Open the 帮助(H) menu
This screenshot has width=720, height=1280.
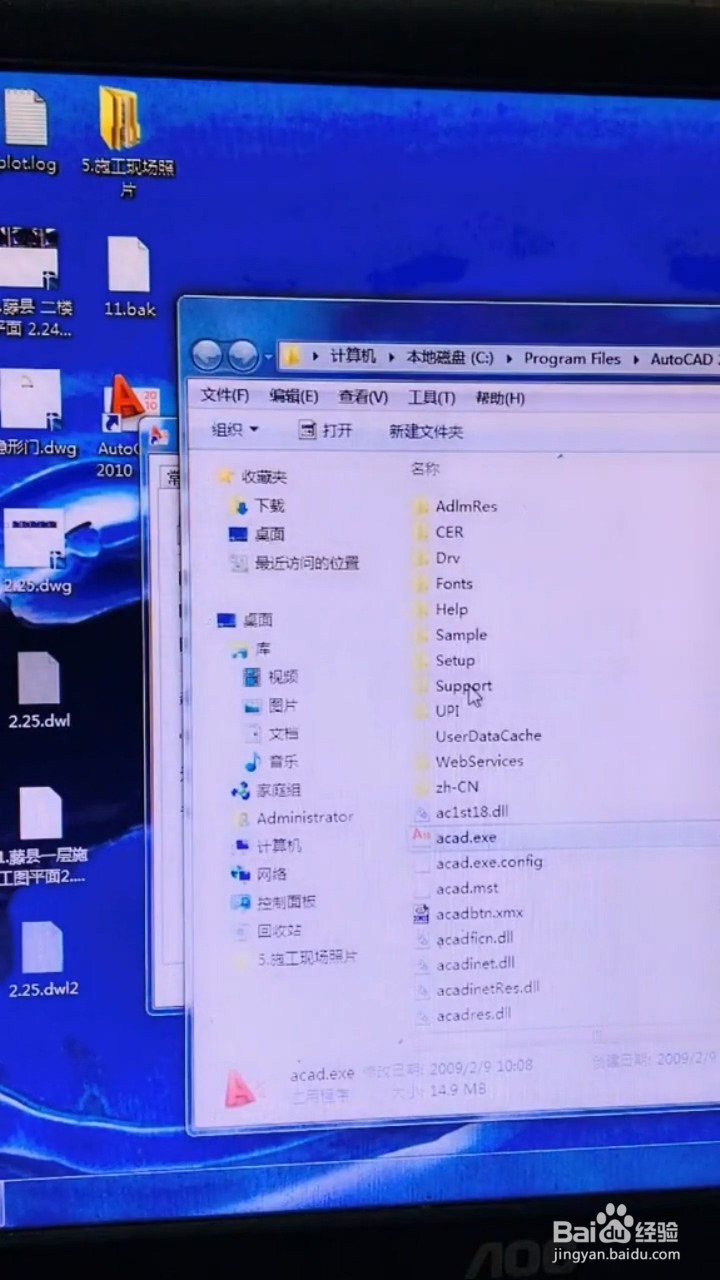click(x=500, y=398)
